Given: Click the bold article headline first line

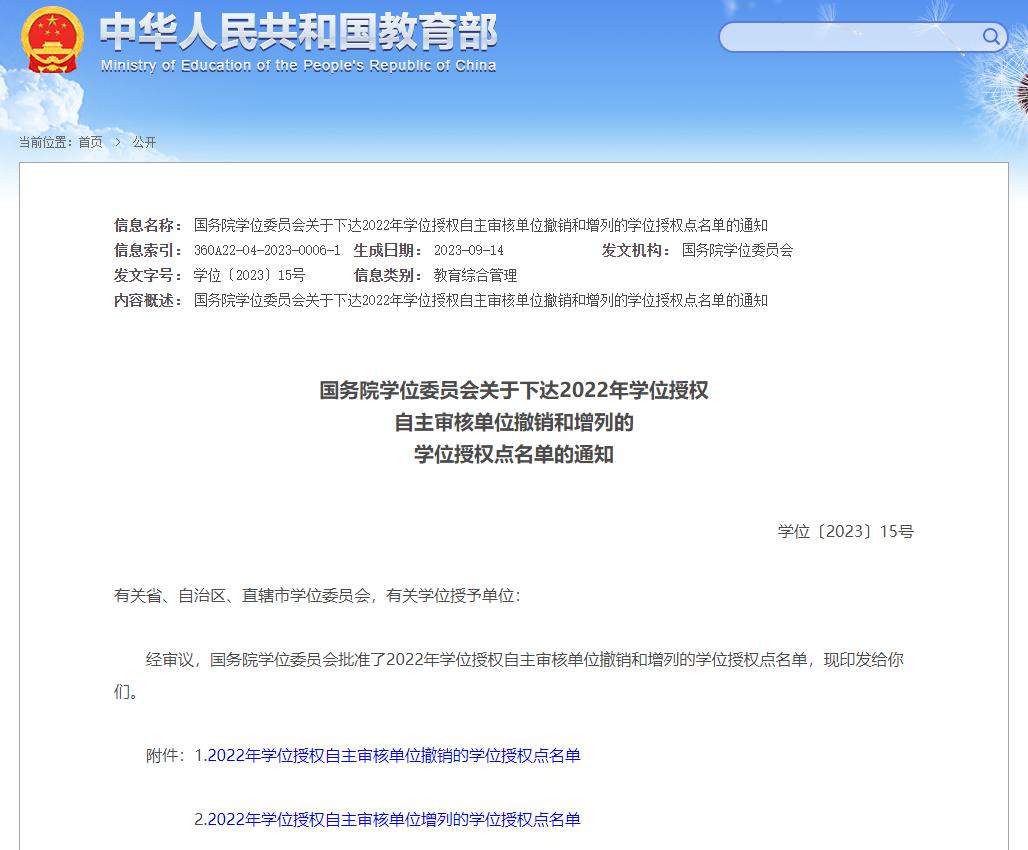Looking at the screenshot, I should [x=514, y=390].
